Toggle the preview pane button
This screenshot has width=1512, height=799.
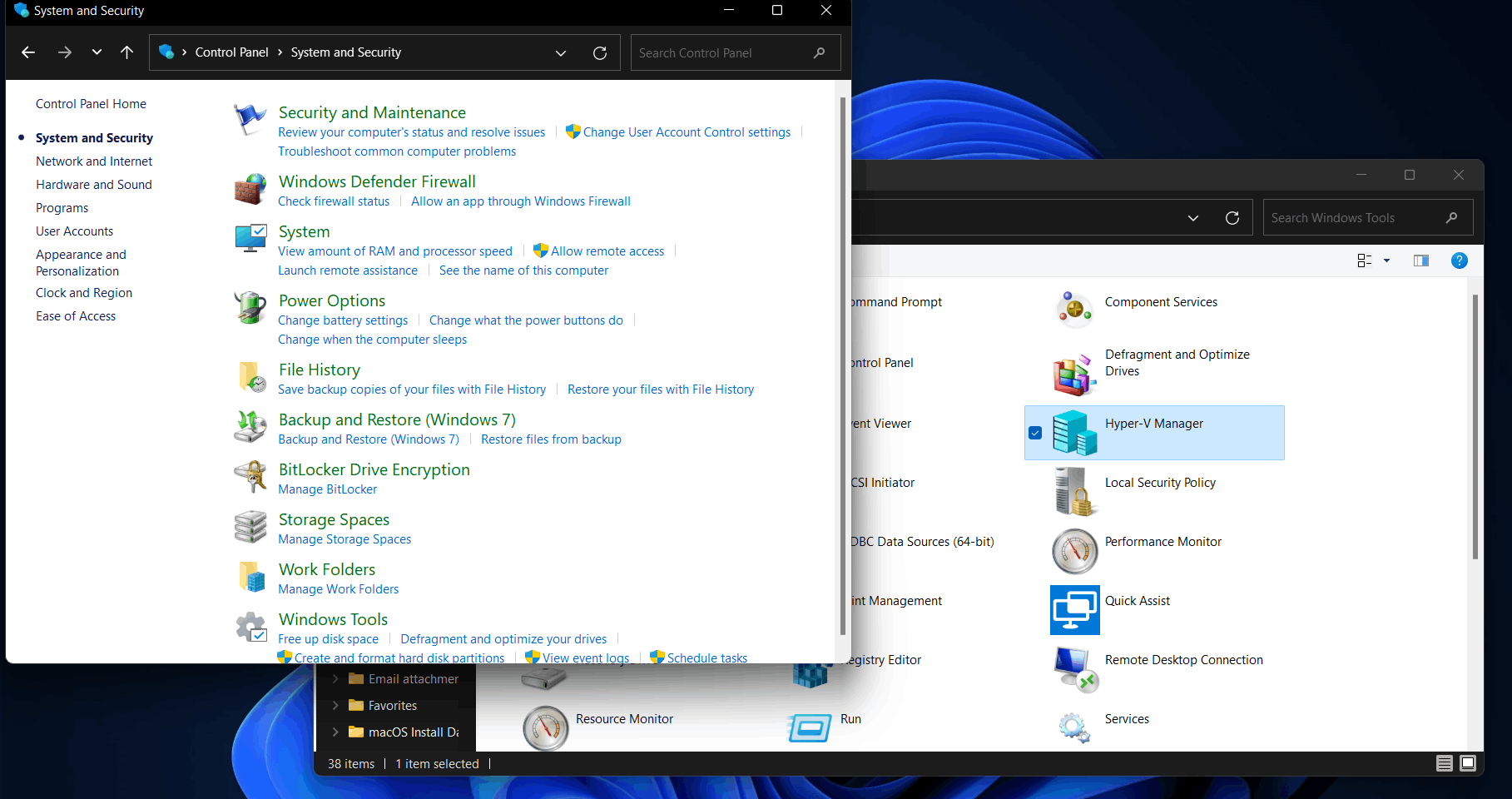1420,261
